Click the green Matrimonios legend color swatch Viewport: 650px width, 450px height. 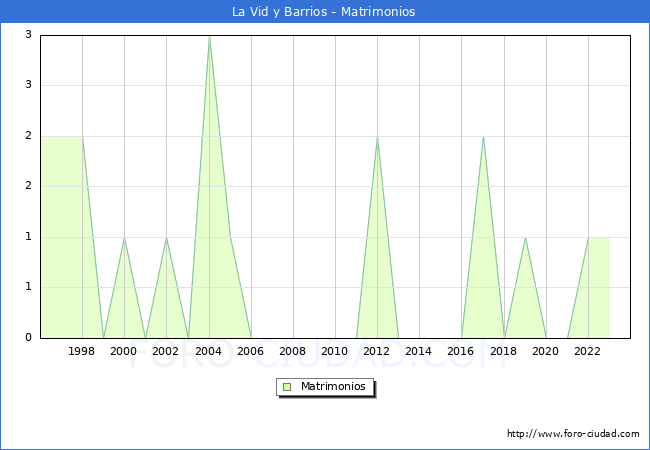click(x=287, y=386)
